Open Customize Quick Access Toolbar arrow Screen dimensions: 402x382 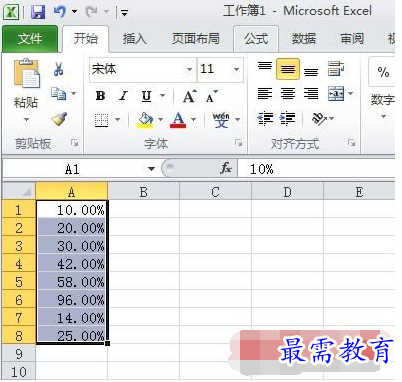point(125,13)
